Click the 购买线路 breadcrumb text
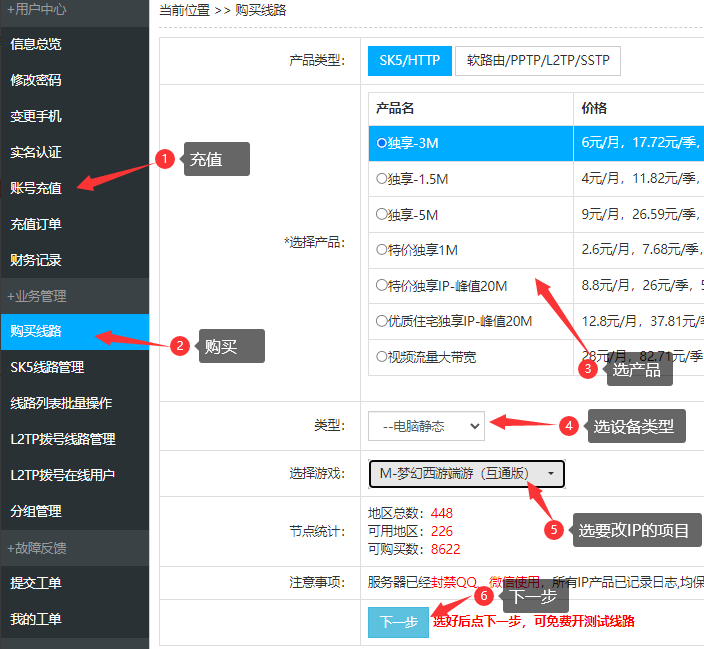This screenshot has width=704, height=649. coord(260,10)
